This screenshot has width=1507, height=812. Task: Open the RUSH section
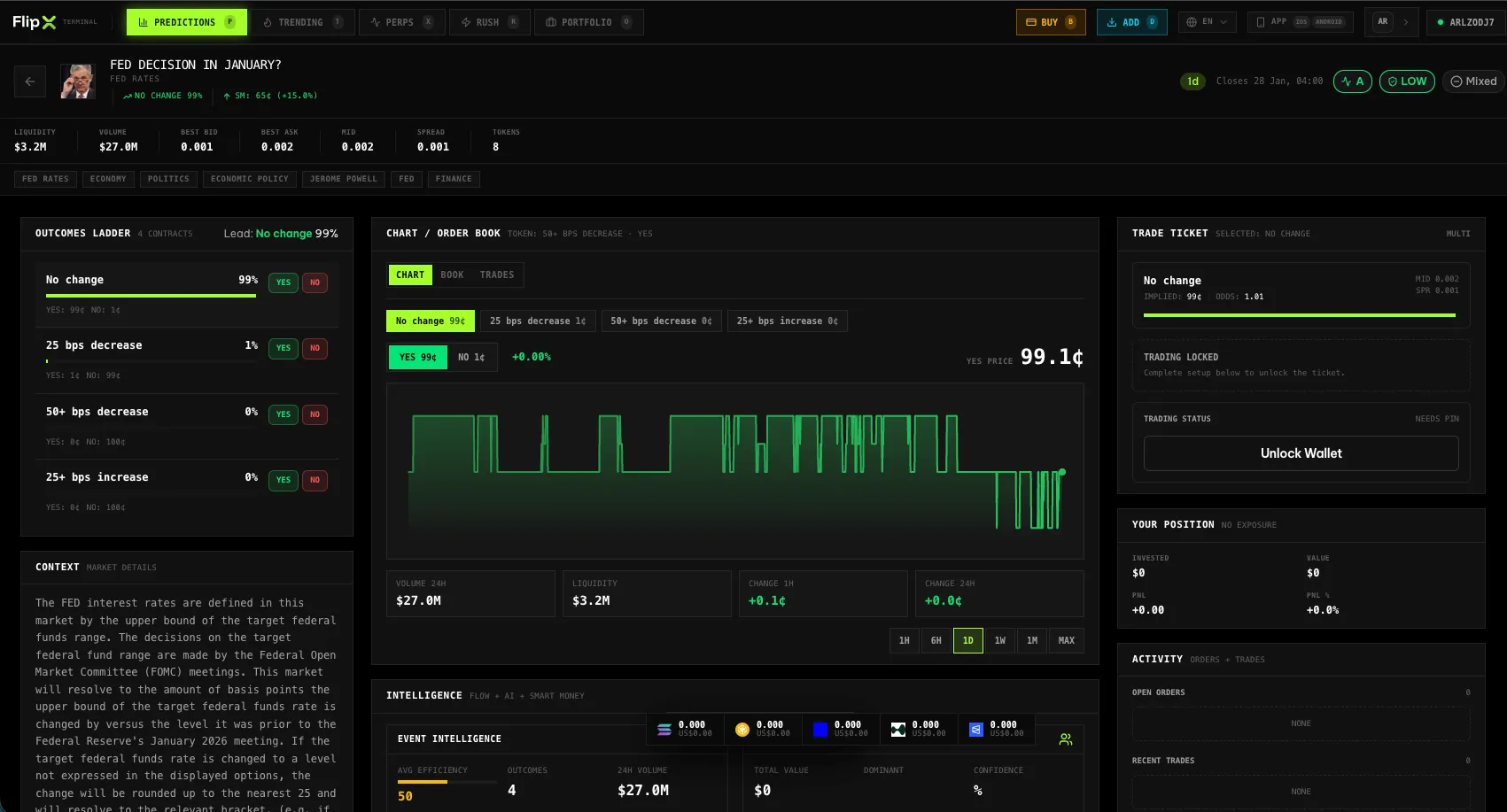489,21
